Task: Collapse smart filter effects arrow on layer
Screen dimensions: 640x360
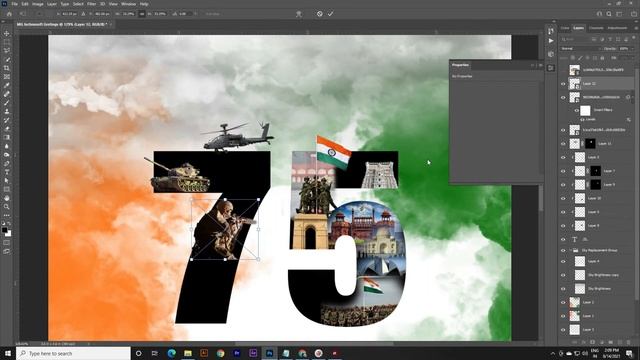Action: click(x=633, y=97)
